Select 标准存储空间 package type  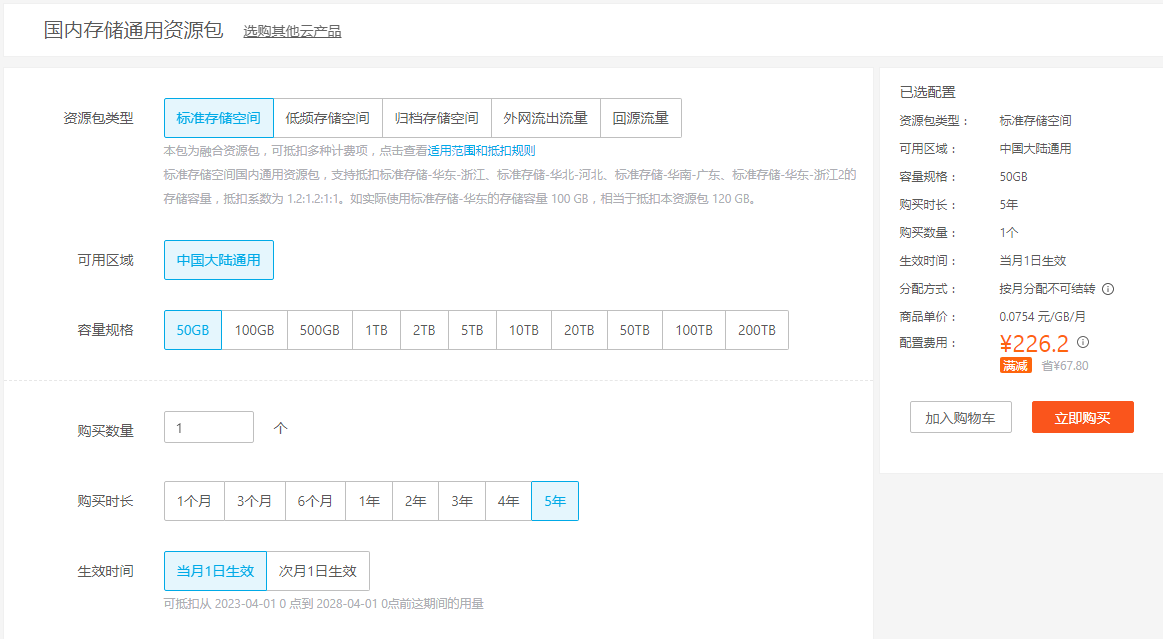[218, 118]
